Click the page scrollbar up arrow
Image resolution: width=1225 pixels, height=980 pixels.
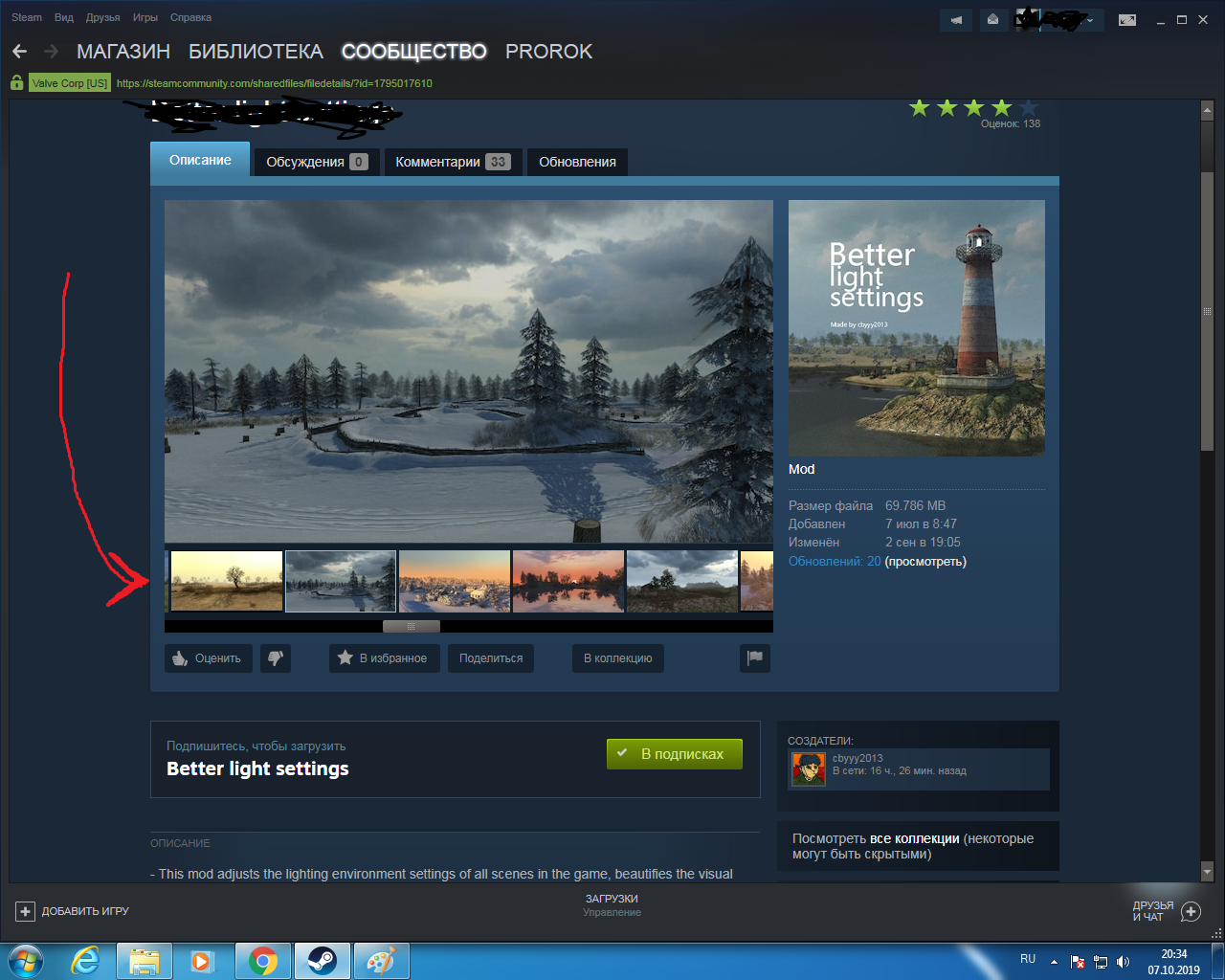[x=1207, y=111]
